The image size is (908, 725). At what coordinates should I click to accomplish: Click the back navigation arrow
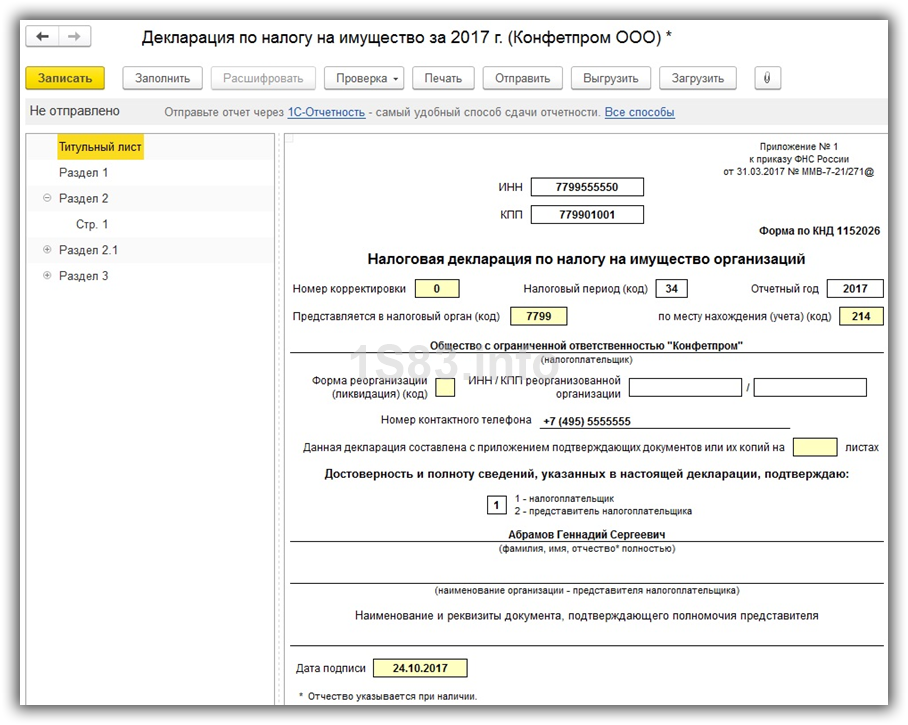[42, 37]
